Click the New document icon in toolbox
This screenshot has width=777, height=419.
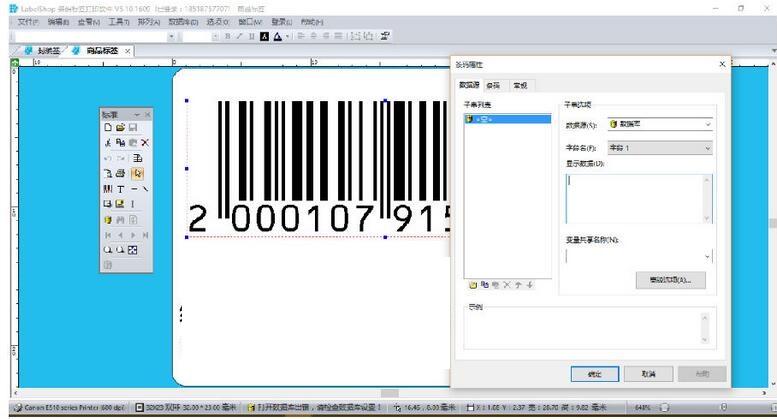tap(109, 128)
